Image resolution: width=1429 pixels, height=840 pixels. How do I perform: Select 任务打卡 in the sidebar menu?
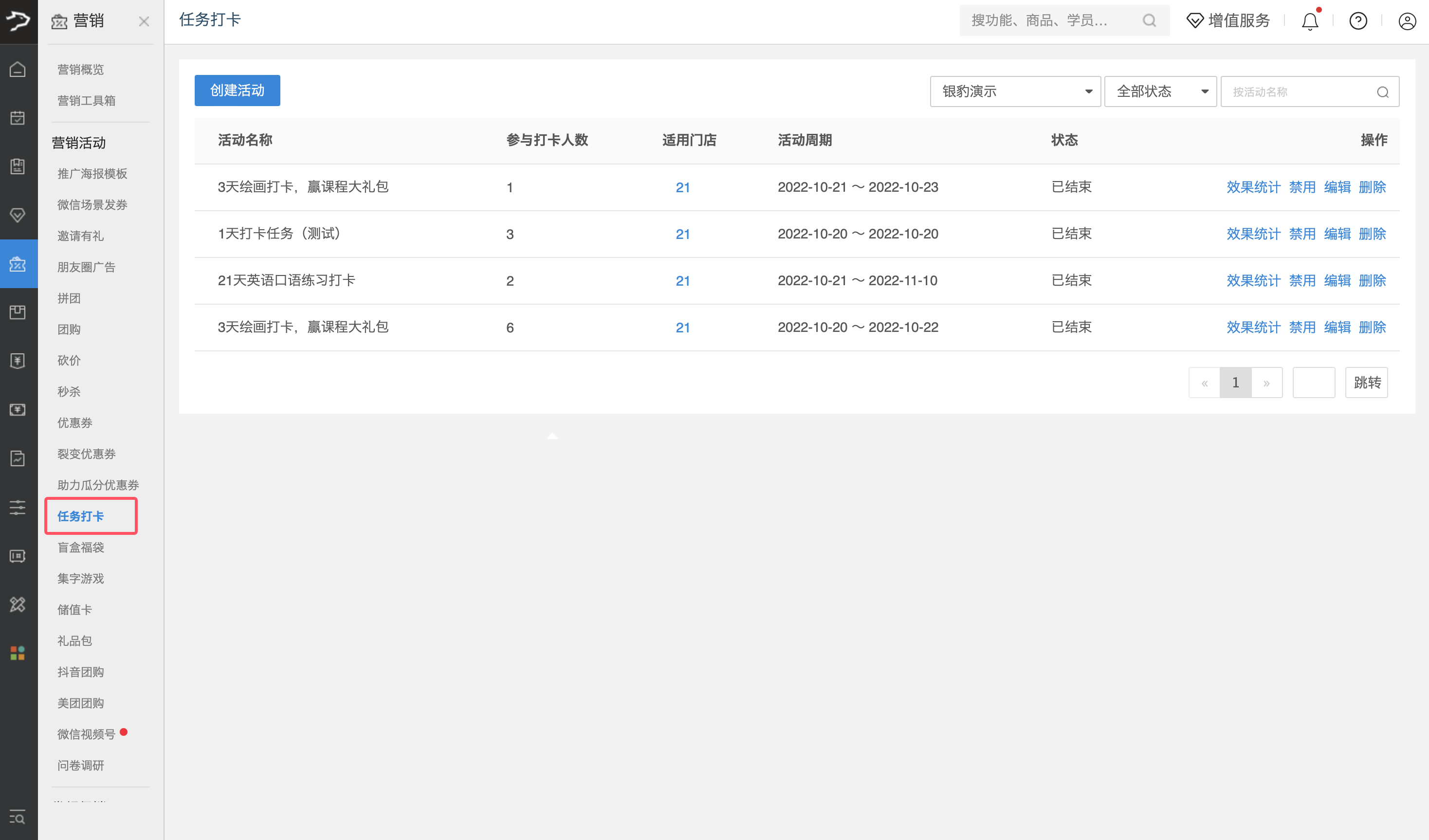click(x=81, y=516)
